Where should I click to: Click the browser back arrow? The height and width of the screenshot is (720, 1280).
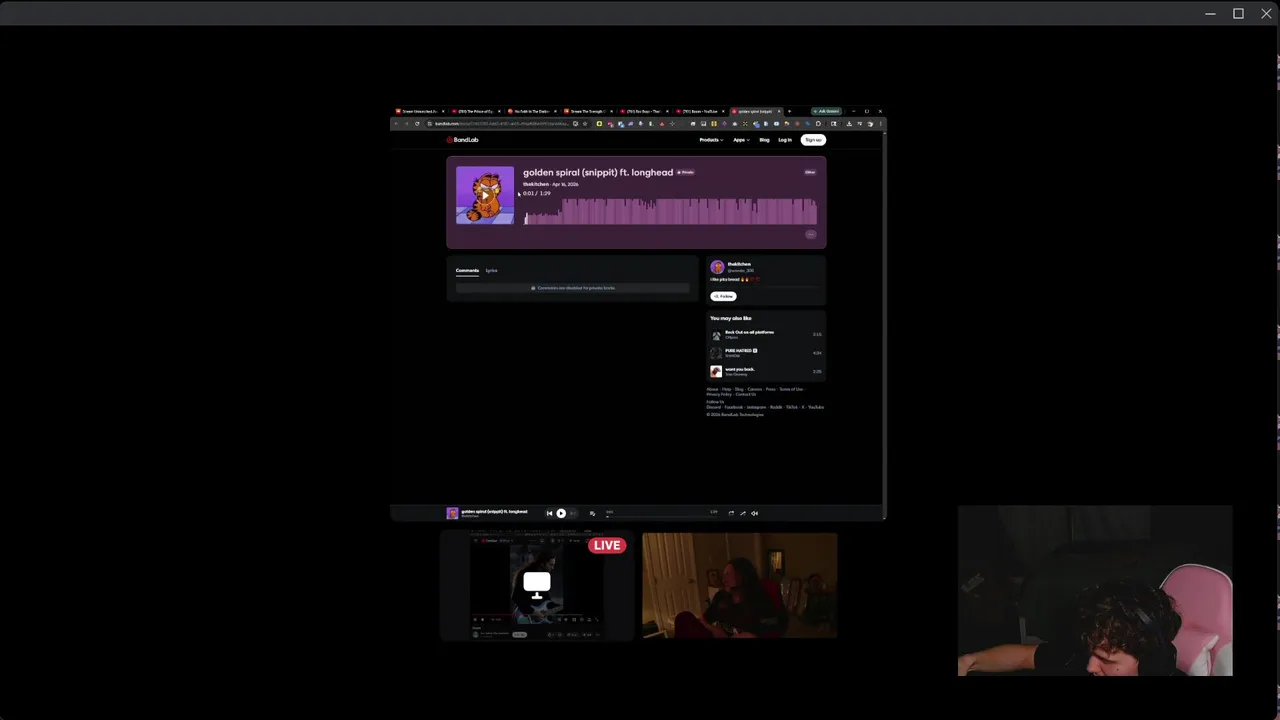click(x=396, y=123)
